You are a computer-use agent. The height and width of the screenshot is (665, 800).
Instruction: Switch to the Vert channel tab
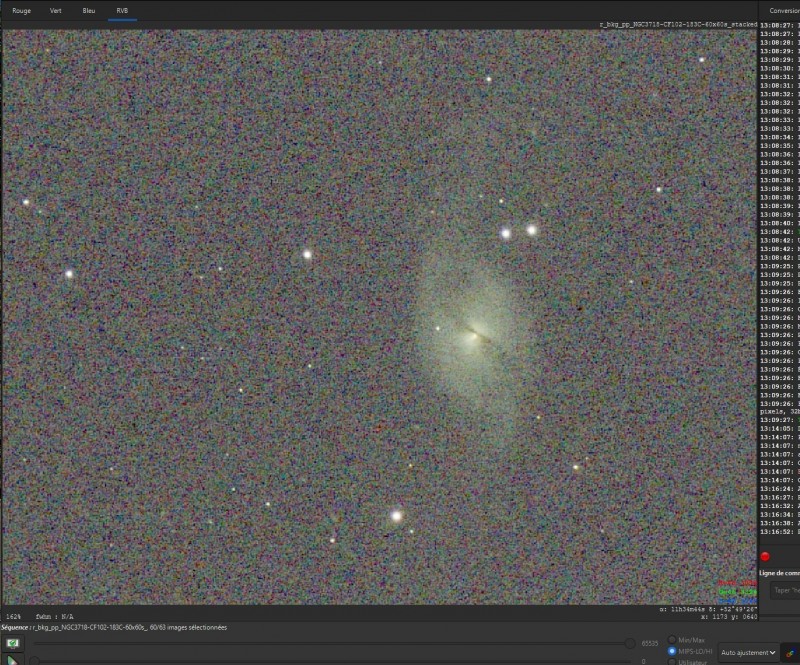56,11
